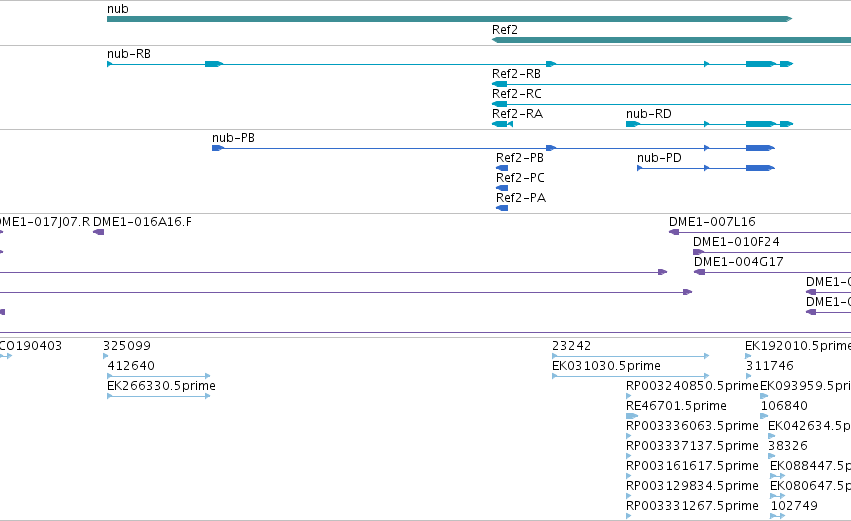Select the DME1-007L16 clone start arrow

[674, 232]
